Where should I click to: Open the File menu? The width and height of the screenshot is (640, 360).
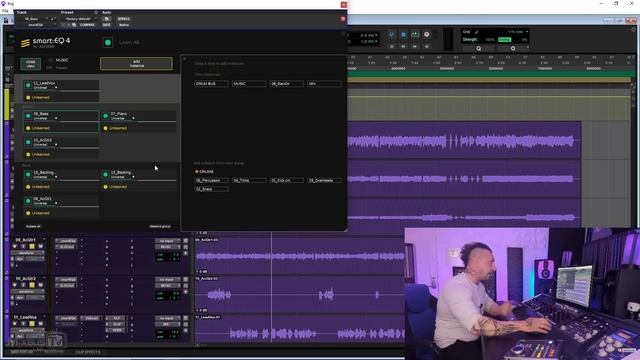tap(5, 11)
